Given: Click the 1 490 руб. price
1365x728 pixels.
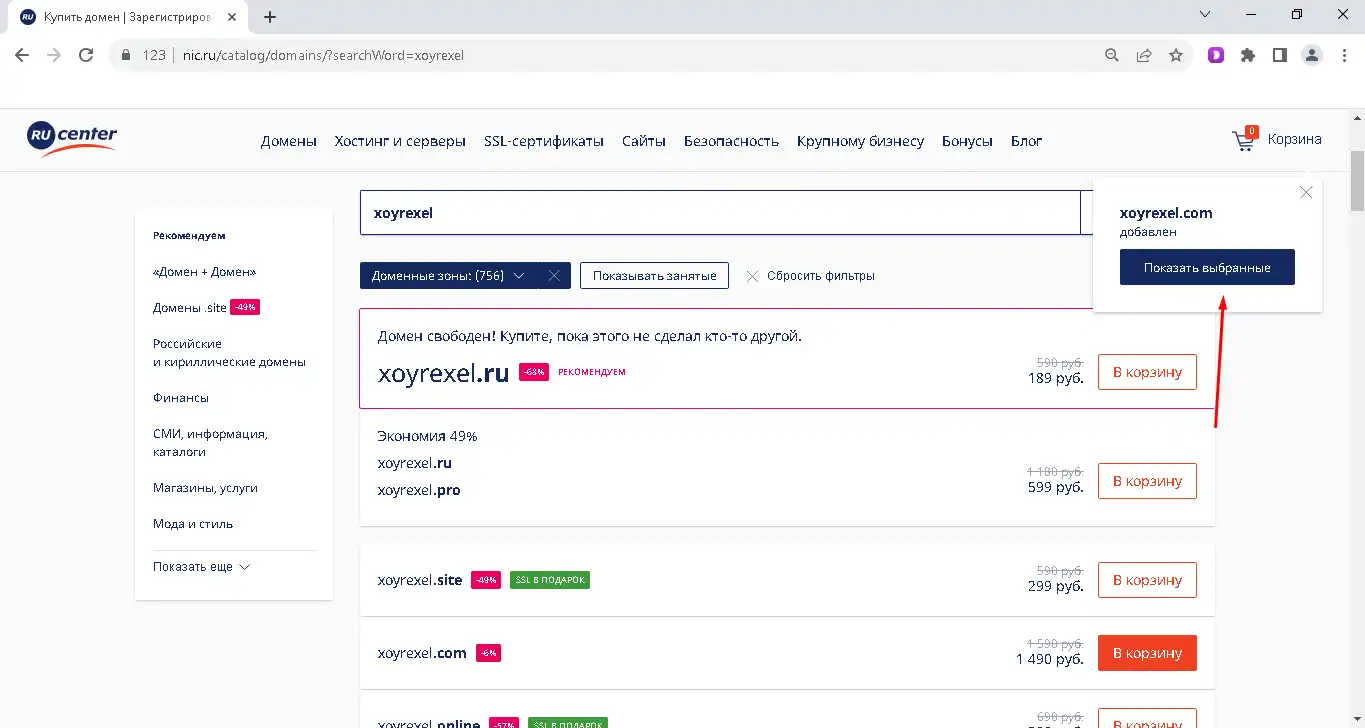Looking at the screenshot, I should (x=1049, y=658).
